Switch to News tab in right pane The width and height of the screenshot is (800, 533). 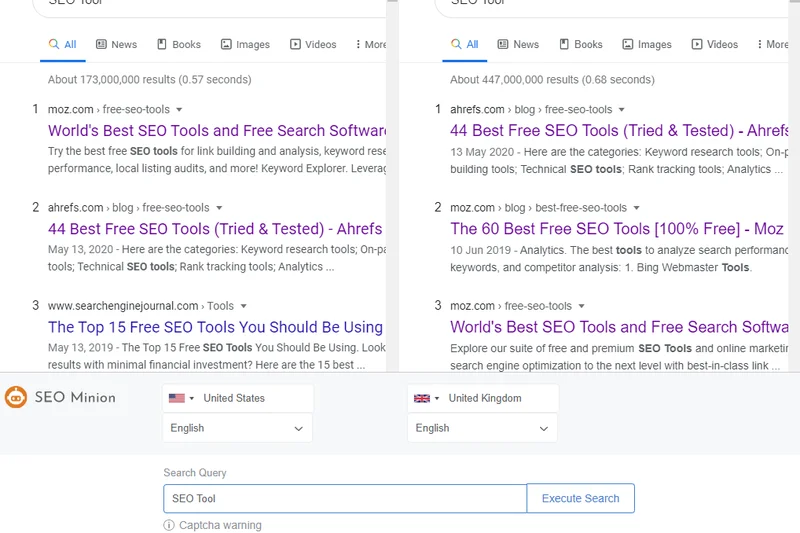(x=518, y=44)
